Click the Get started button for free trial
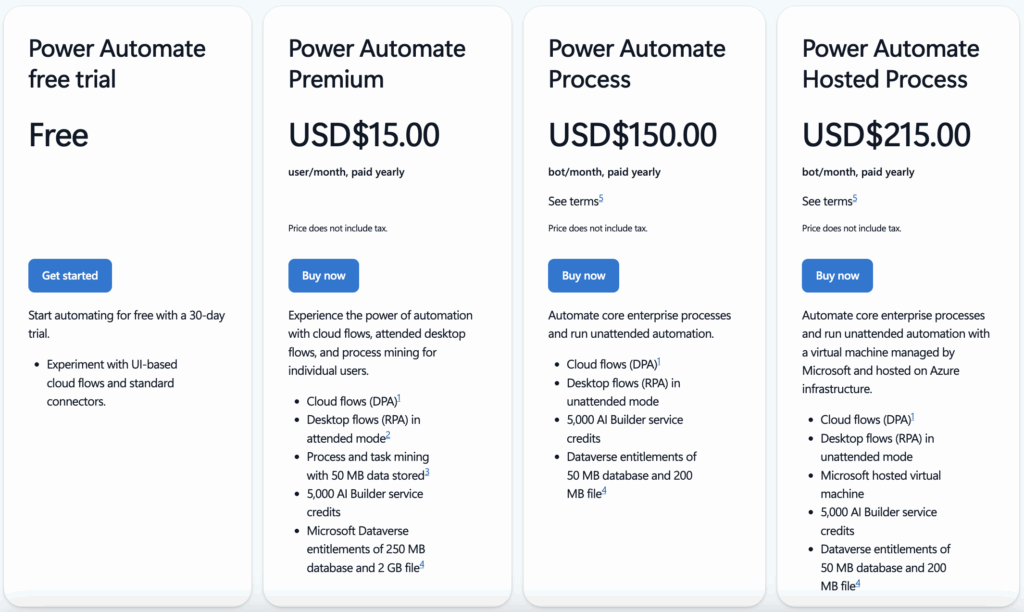 (x=69, y=275)
